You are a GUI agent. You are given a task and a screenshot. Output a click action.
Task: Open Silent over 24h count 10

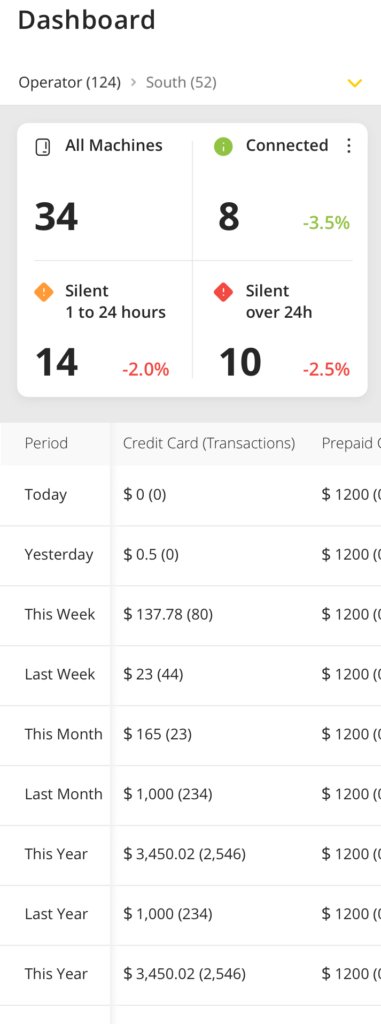click(x=240, y=362)
